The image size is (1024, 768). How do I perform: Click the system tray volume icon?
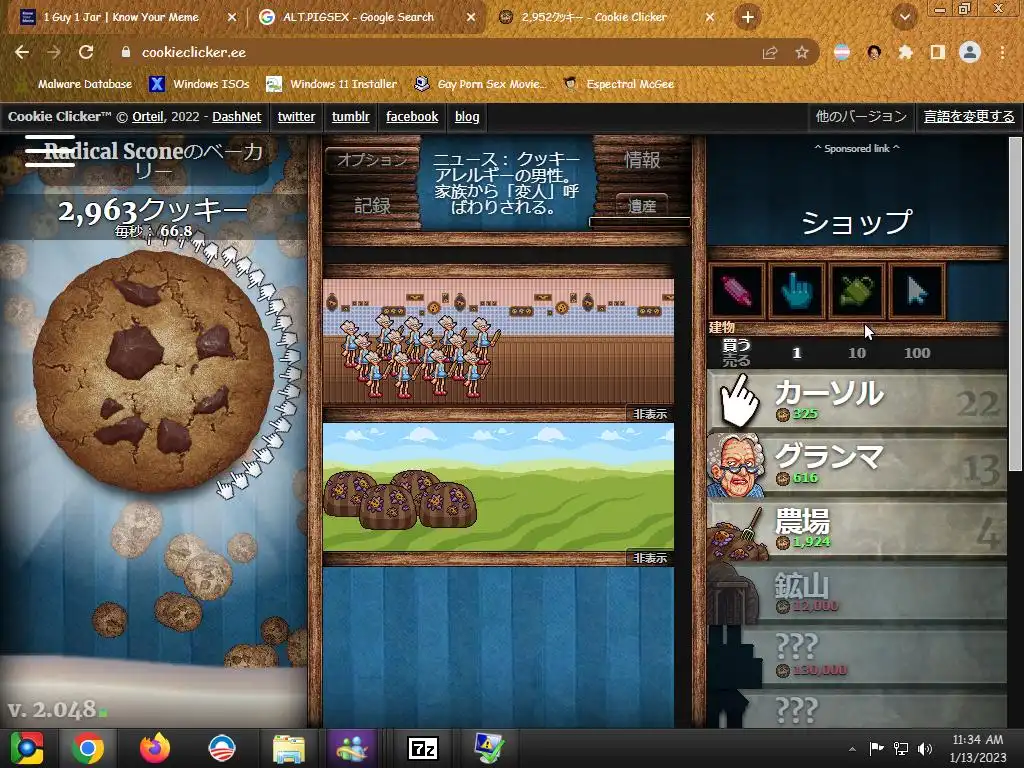click(x=925, y=748)
